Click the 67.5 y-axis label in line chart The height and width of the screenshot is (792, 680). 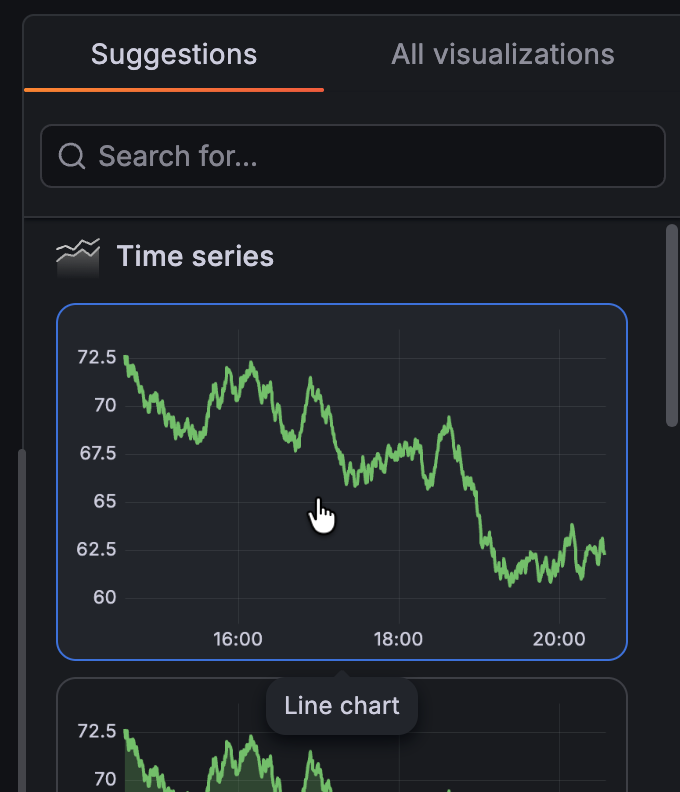coord(98,453)
